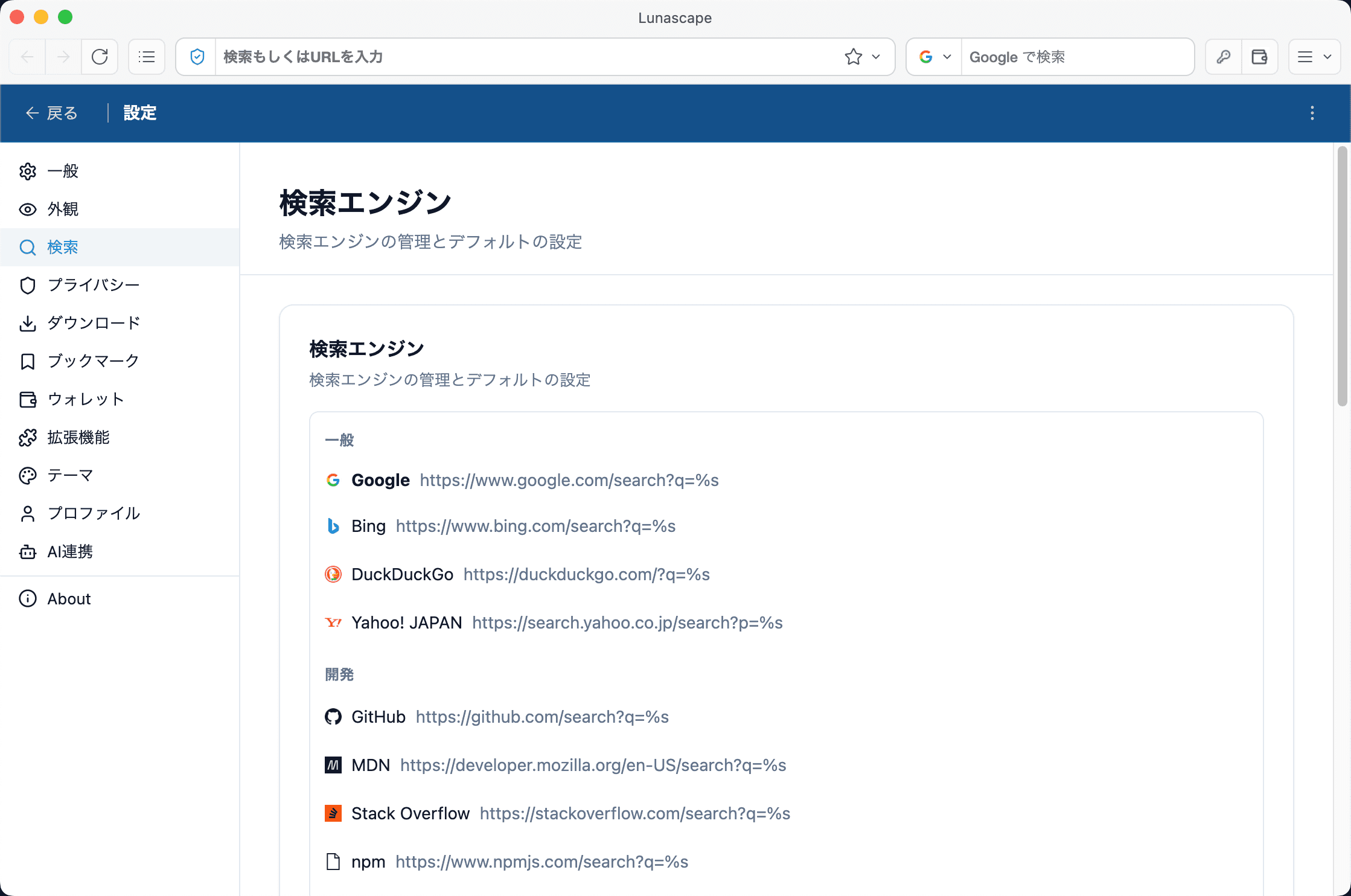Open the Google search engine selector dropdown
The height and width of the screenshot is (896, 1351).
point(934,57)
